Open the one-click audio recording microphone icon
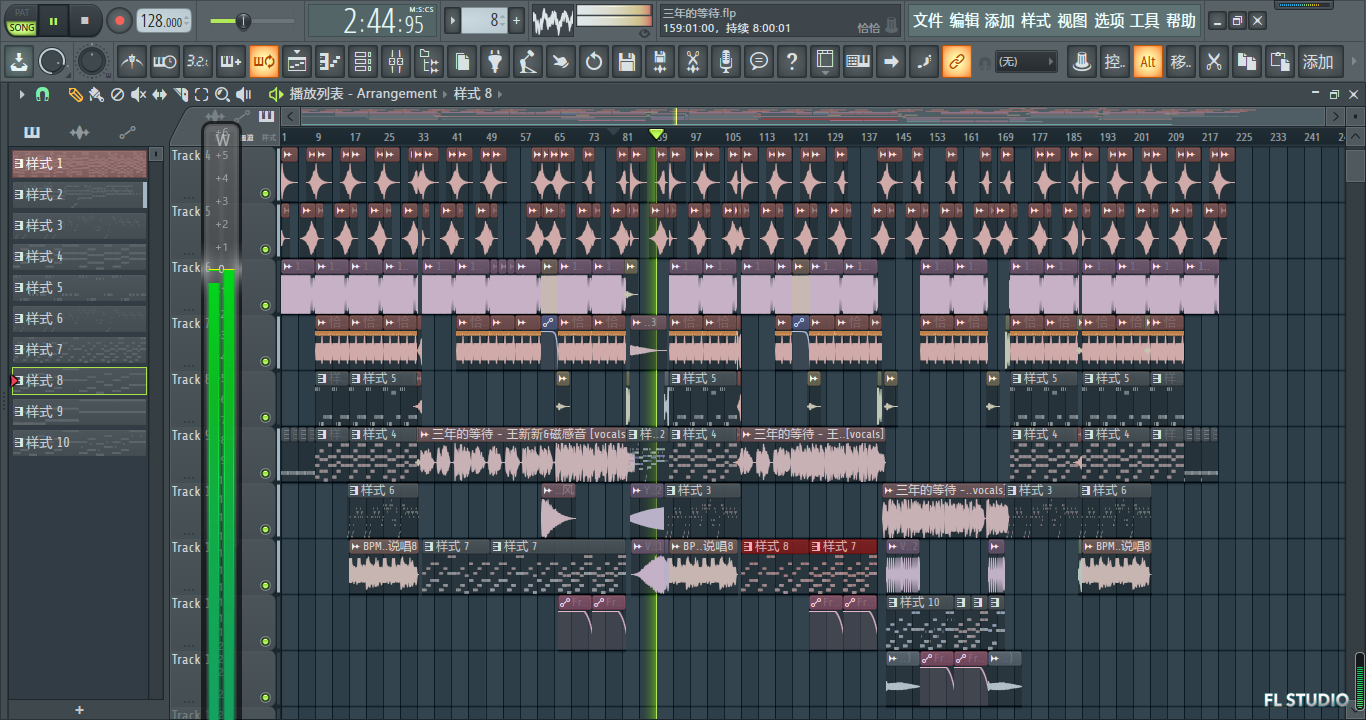The image size is (1366, 720). (x=725, y=62)
